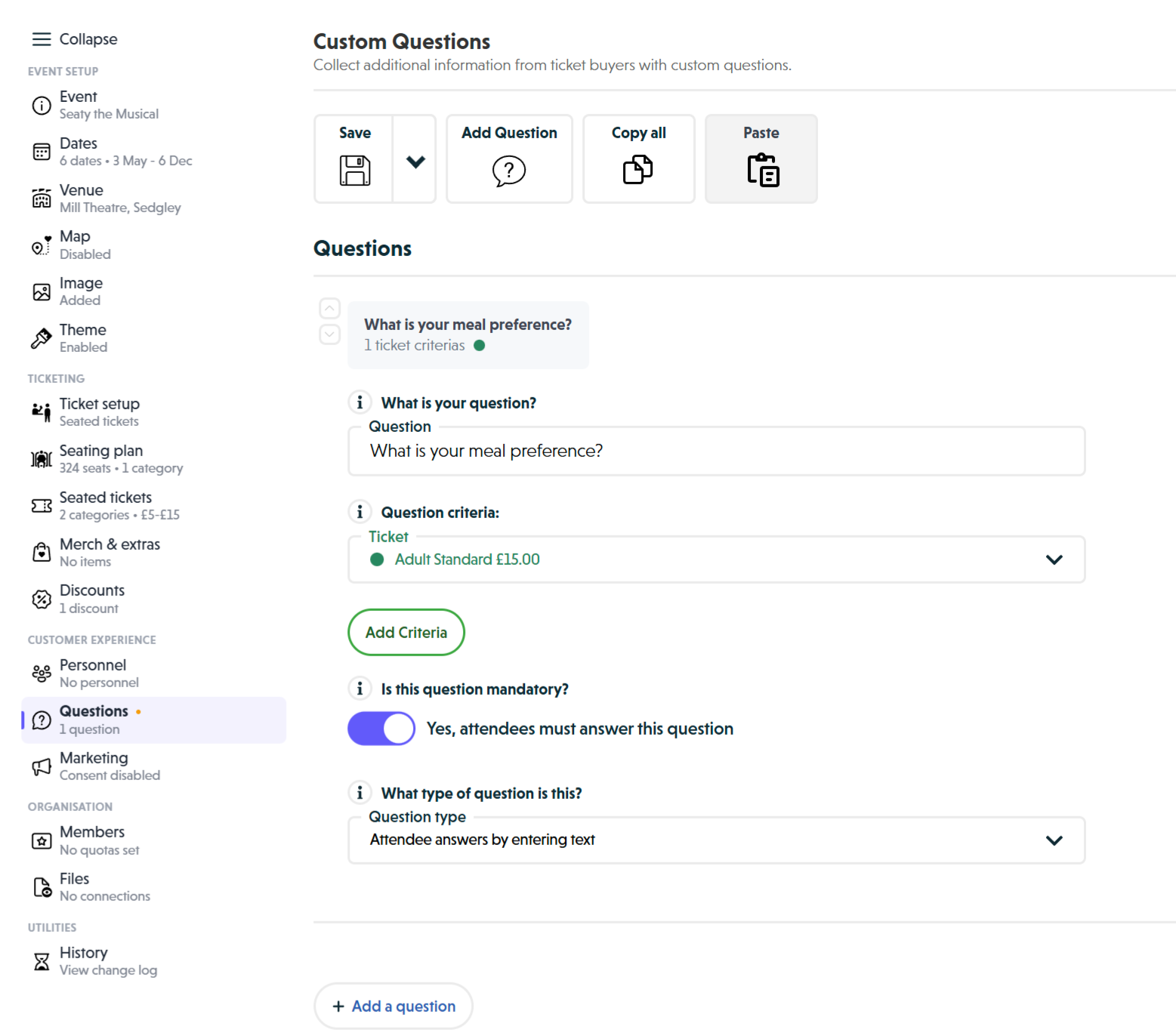Click the Seating plan icon
Image resolution: width=1176 pixels, height=1036 pixels.
(x=42, y=458)
